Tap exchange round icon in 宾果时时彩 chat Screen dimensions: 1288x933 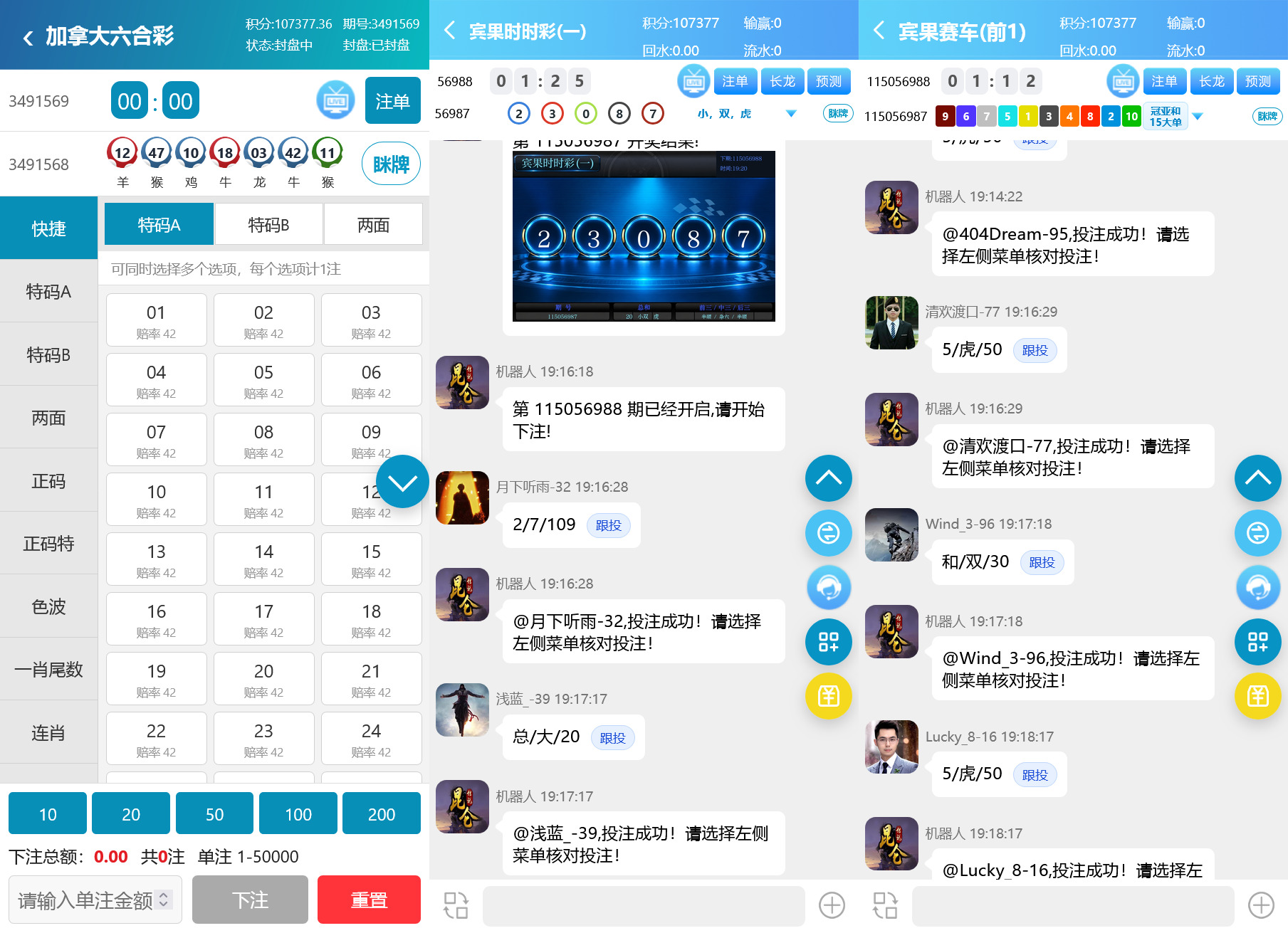829,533
